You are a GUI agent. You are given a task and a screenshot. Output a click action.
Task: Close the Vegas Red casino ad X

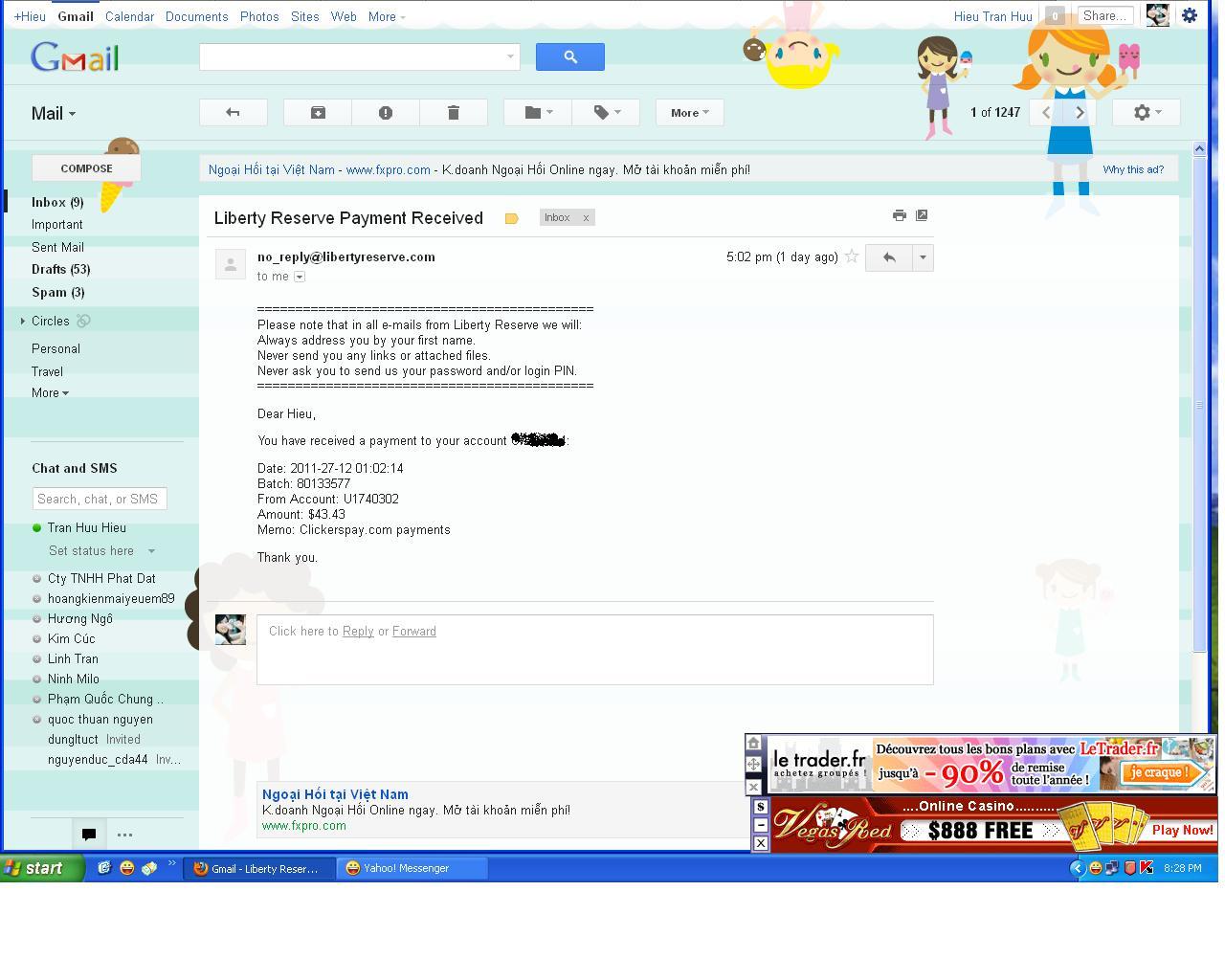click(761, 843)
